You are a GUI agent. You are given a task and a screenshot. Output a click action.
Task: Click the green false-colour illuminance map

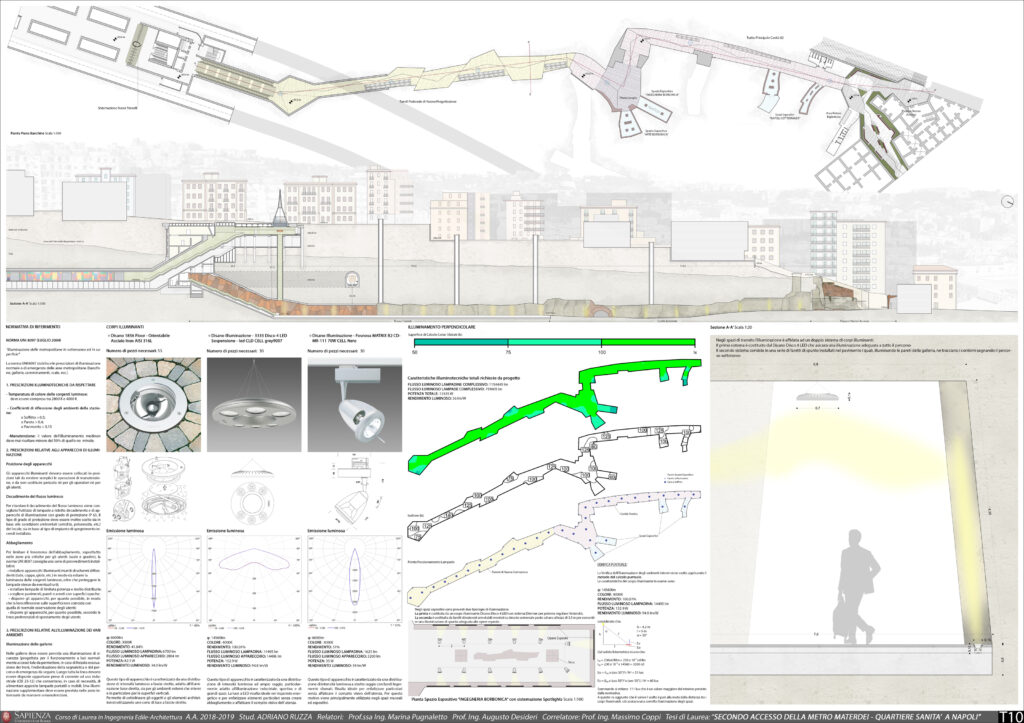554,416
